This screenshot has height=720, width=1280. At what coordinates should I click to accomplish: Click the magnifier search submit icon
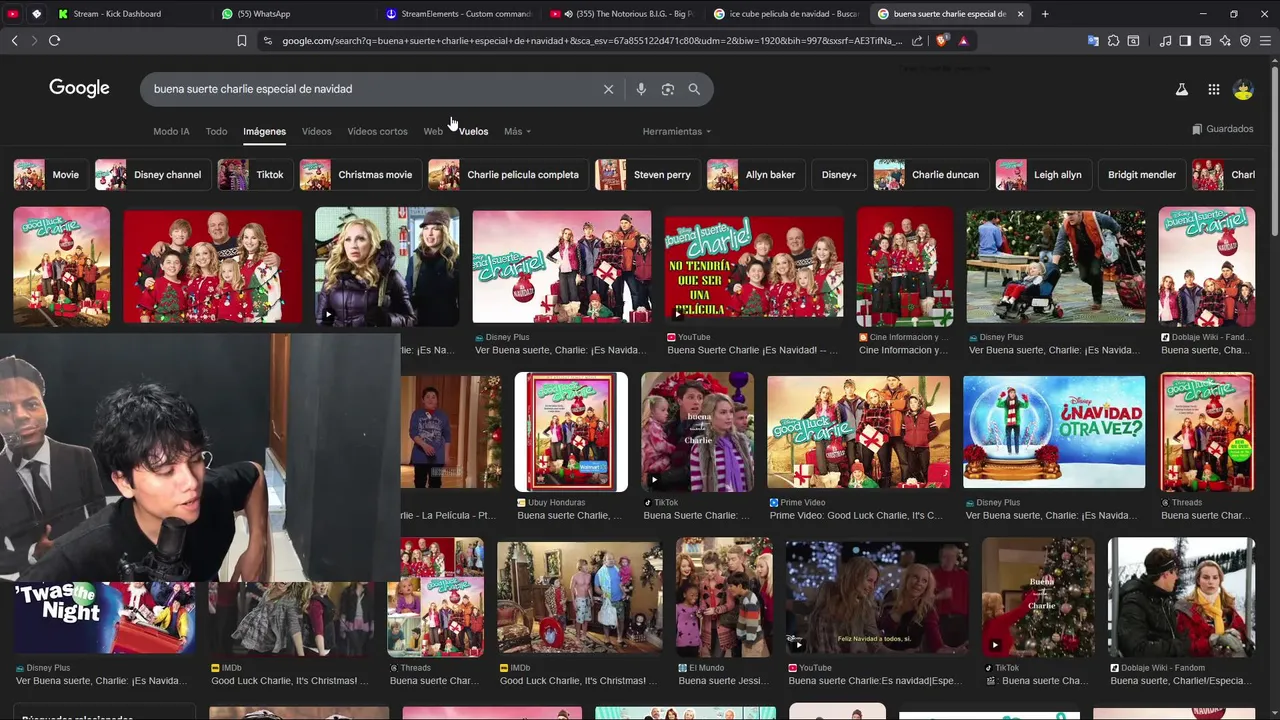[x=694, y=89]
